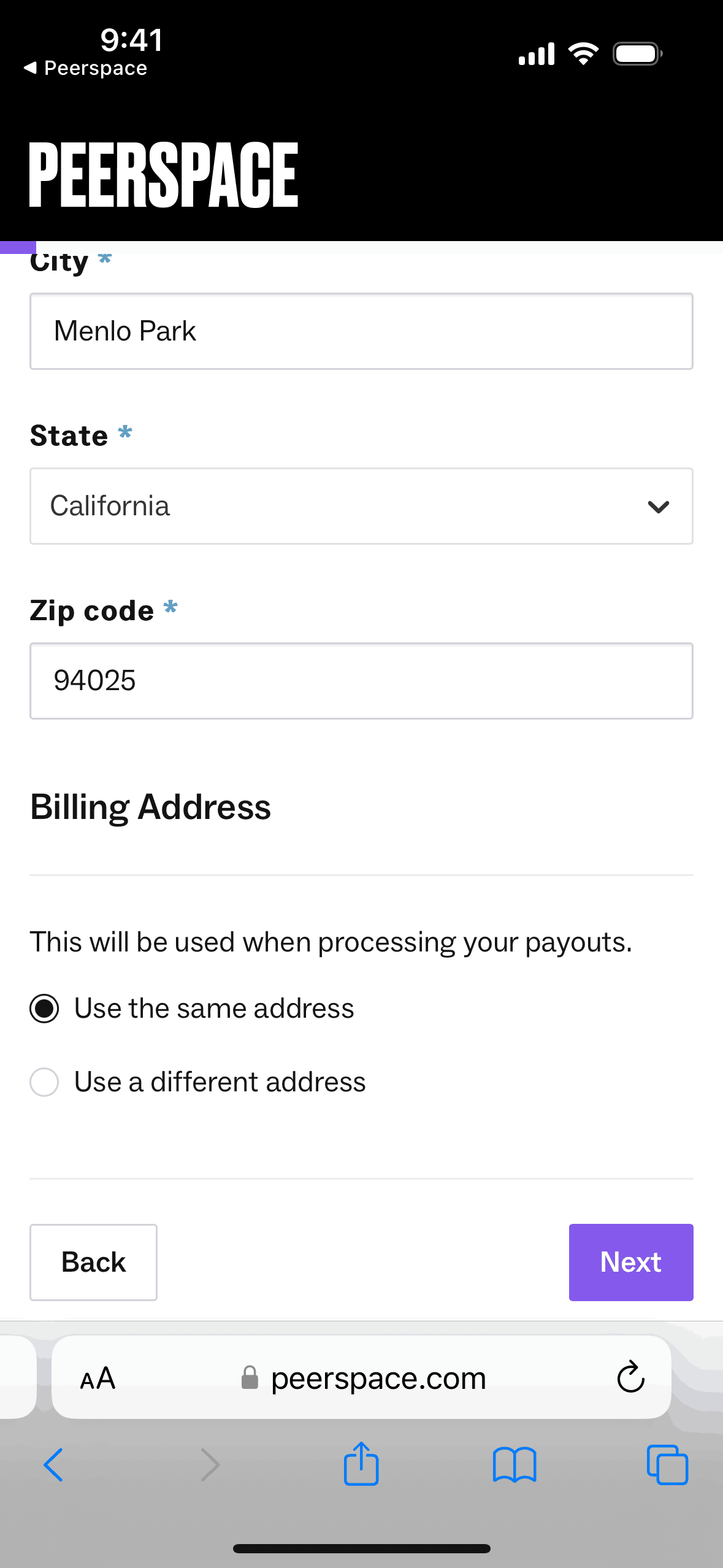
Task: Click the State dropdown chevron arrow
Action: pos(658,507)
